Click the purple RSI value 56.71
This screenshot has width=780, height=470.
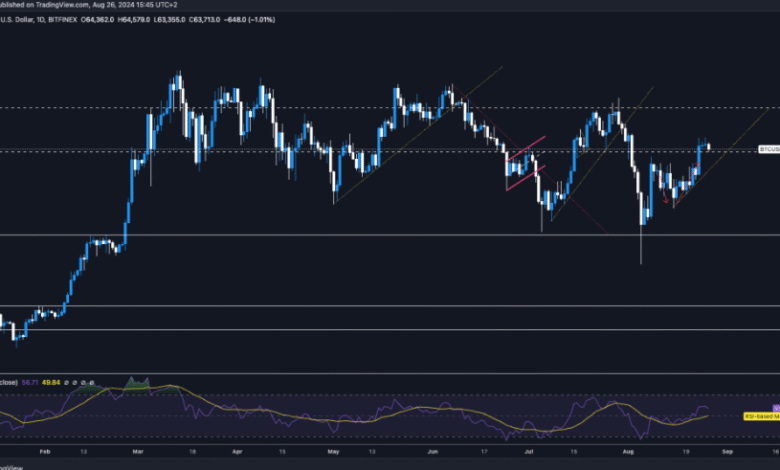[30, 382]
